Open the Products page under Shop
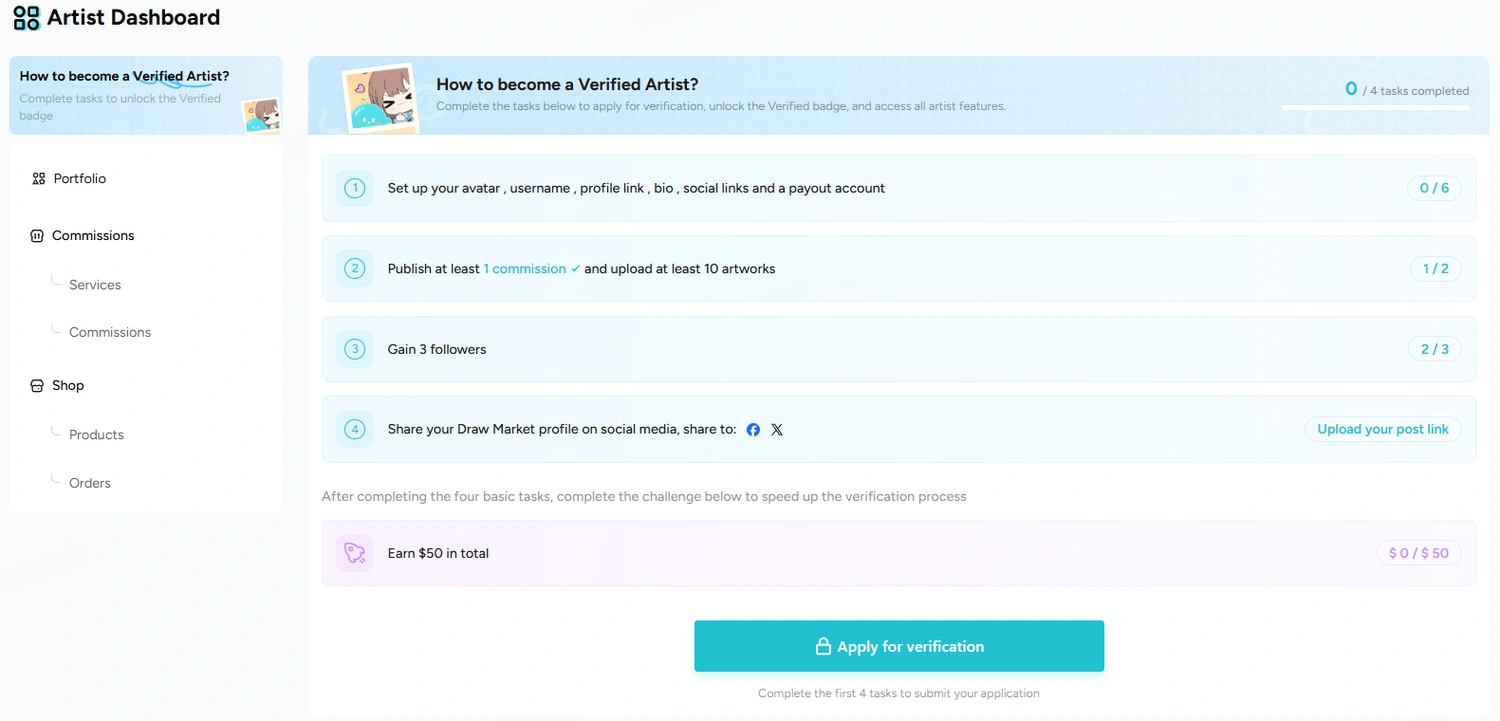1500x721 pixels. 96,435
